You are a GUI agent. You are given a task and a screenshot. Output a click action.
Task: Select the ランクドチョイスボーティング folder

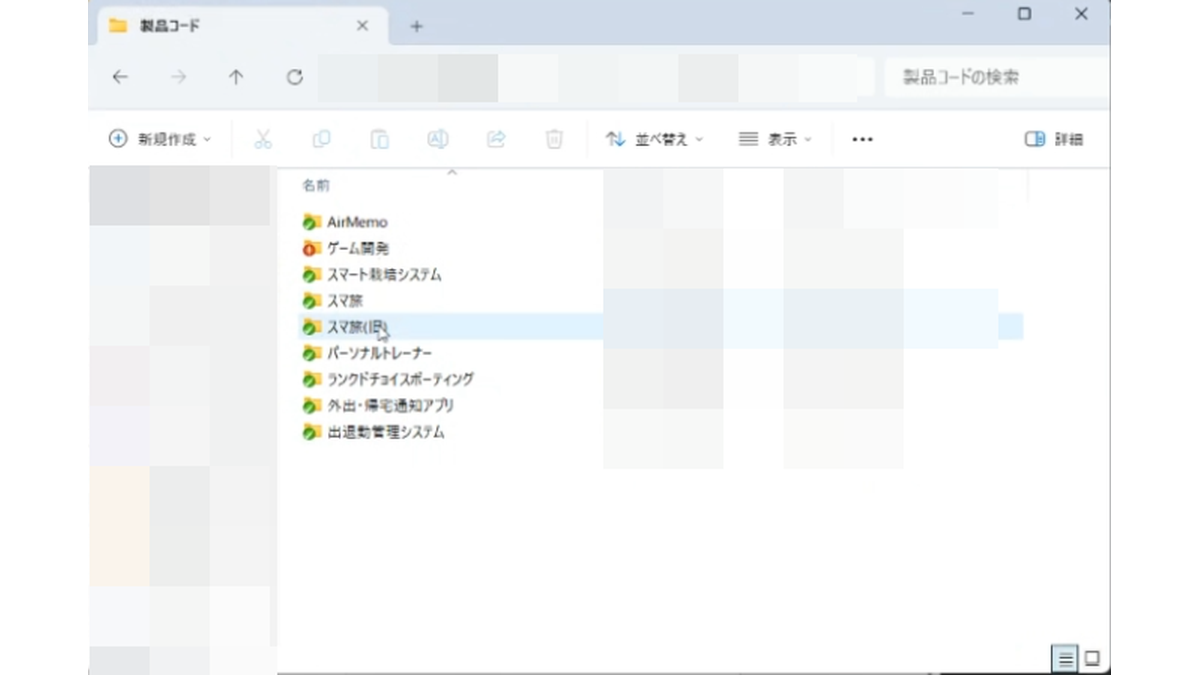pos(401,379)
